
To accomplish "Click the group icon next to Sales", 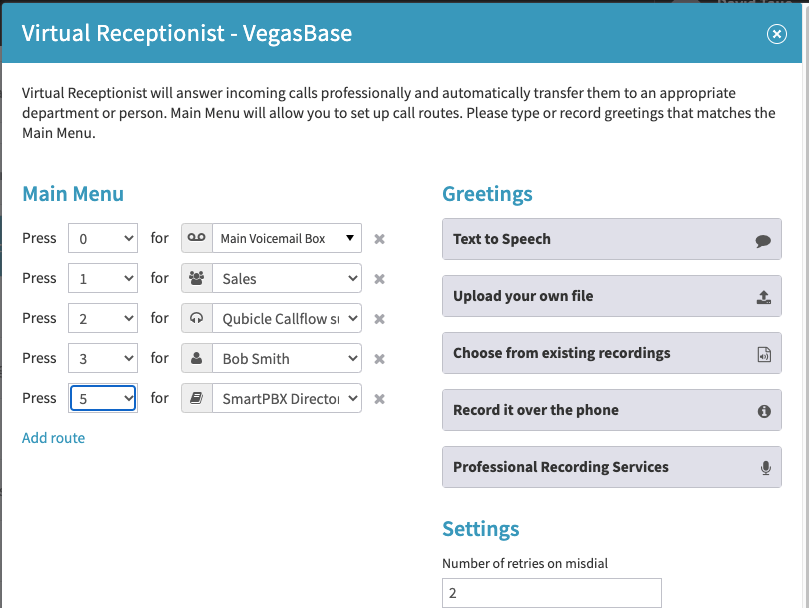I will (197, 278).
